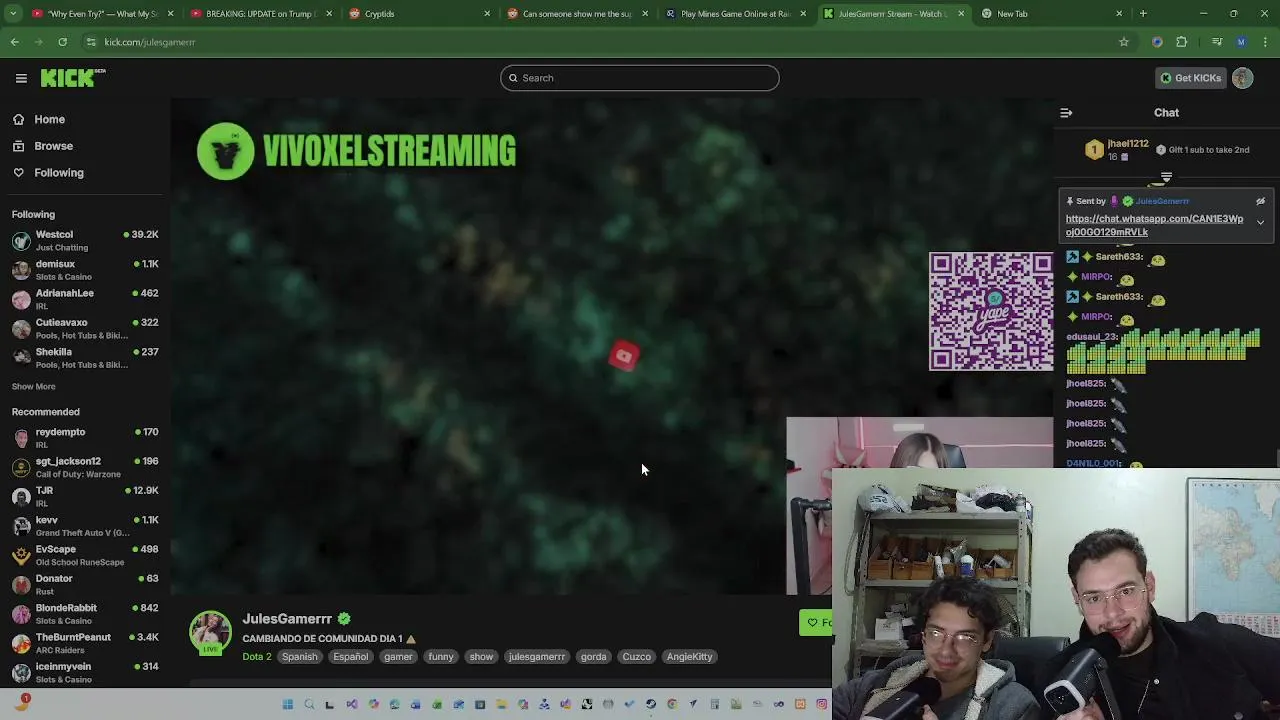Open sgt_jackson12 recommended channel

85,467
